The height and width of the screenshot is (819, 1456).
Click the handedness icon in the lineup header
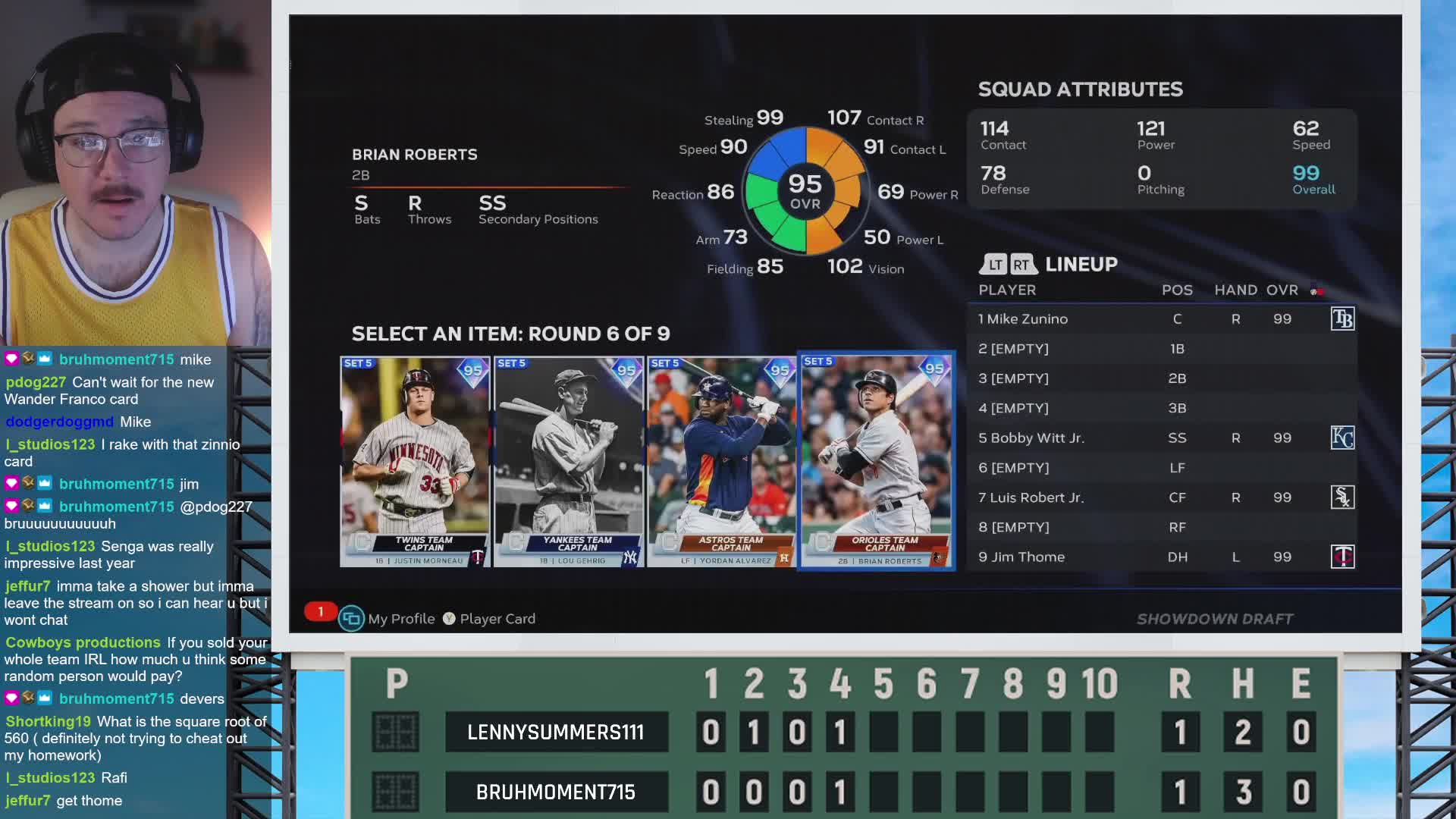pyautogui.click(x=1317, y=290)
